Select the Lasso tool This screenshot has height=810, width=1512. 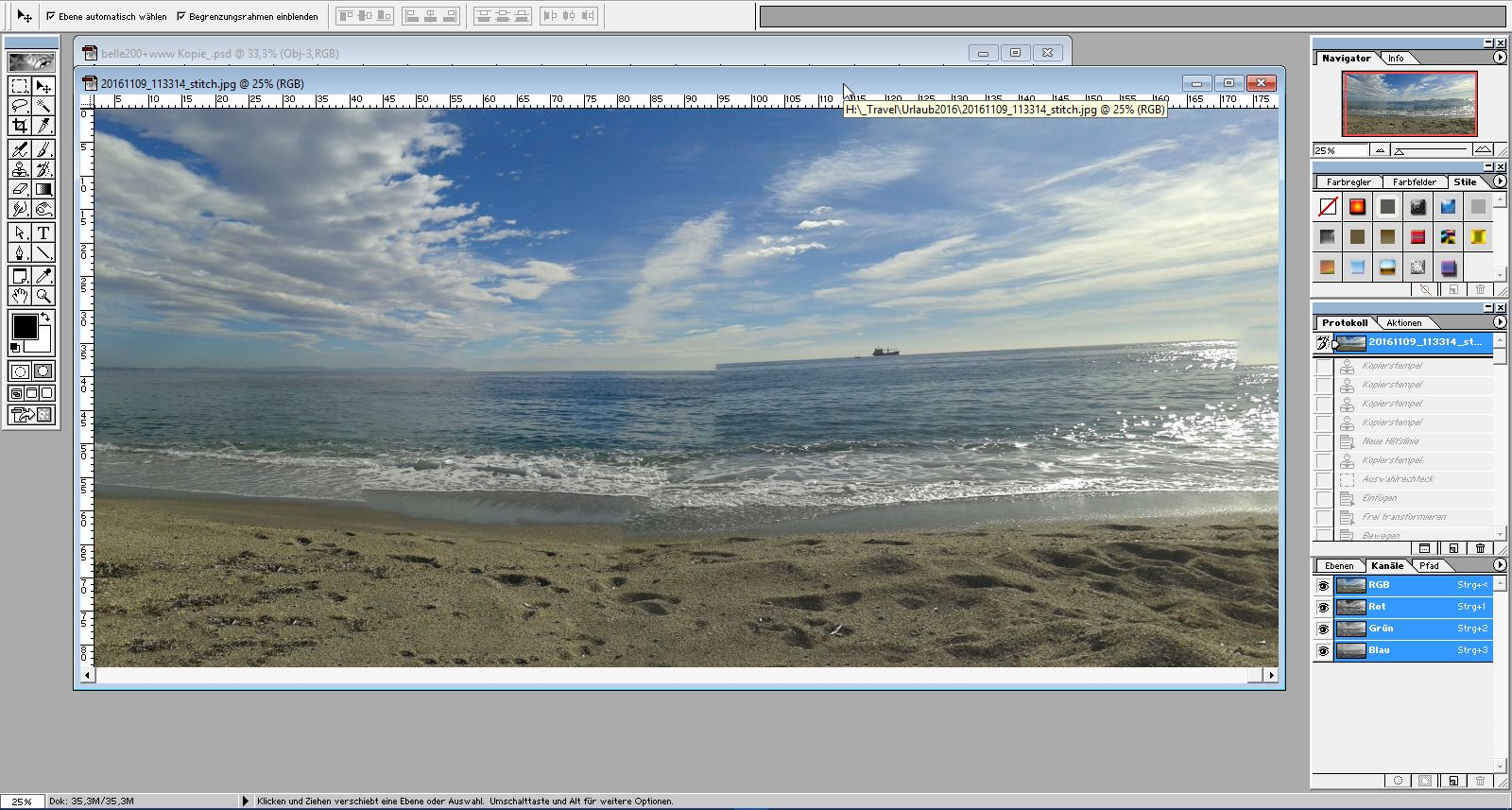click(x=20, y=106)
